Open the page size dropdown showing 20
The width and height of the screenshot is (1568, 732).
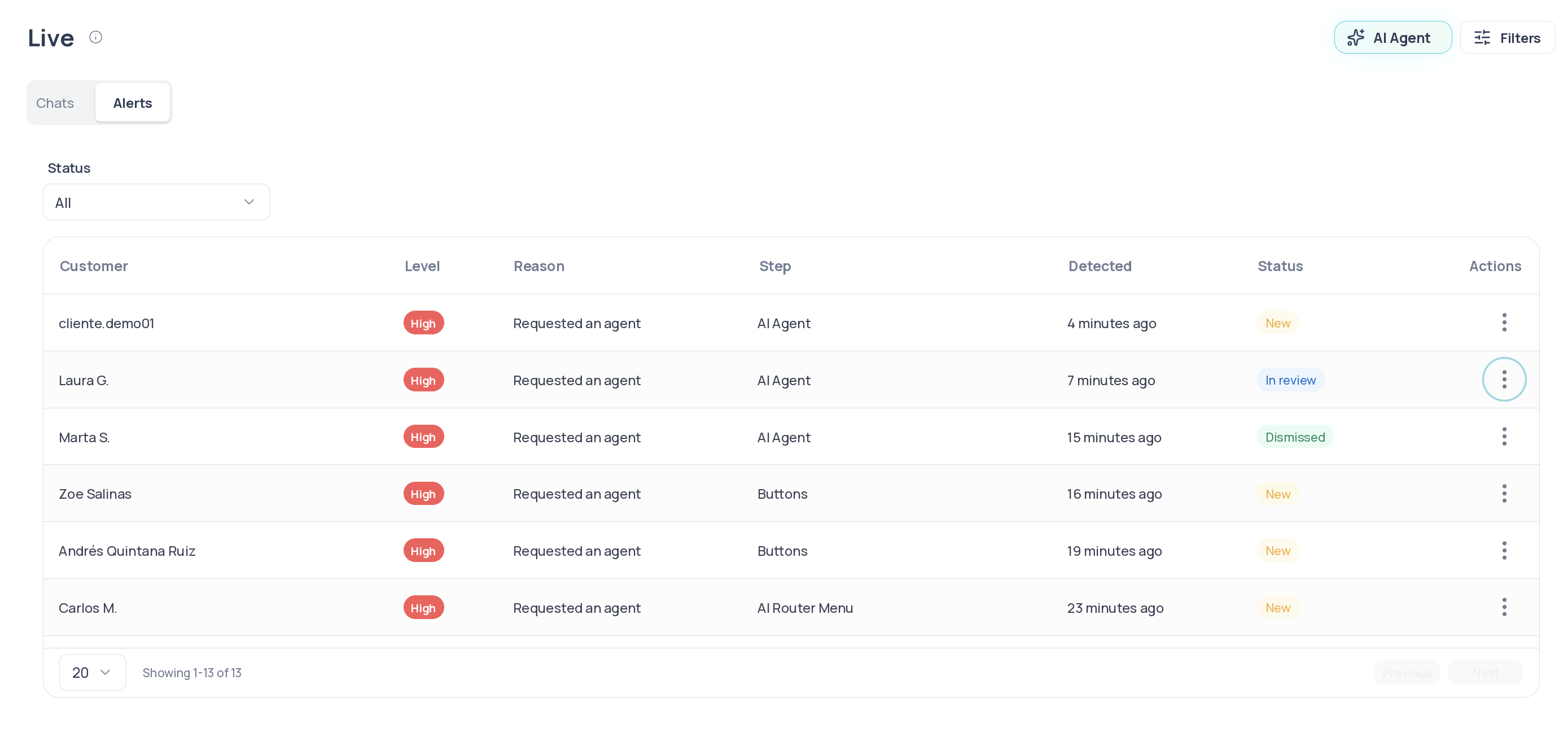[93, 672]
